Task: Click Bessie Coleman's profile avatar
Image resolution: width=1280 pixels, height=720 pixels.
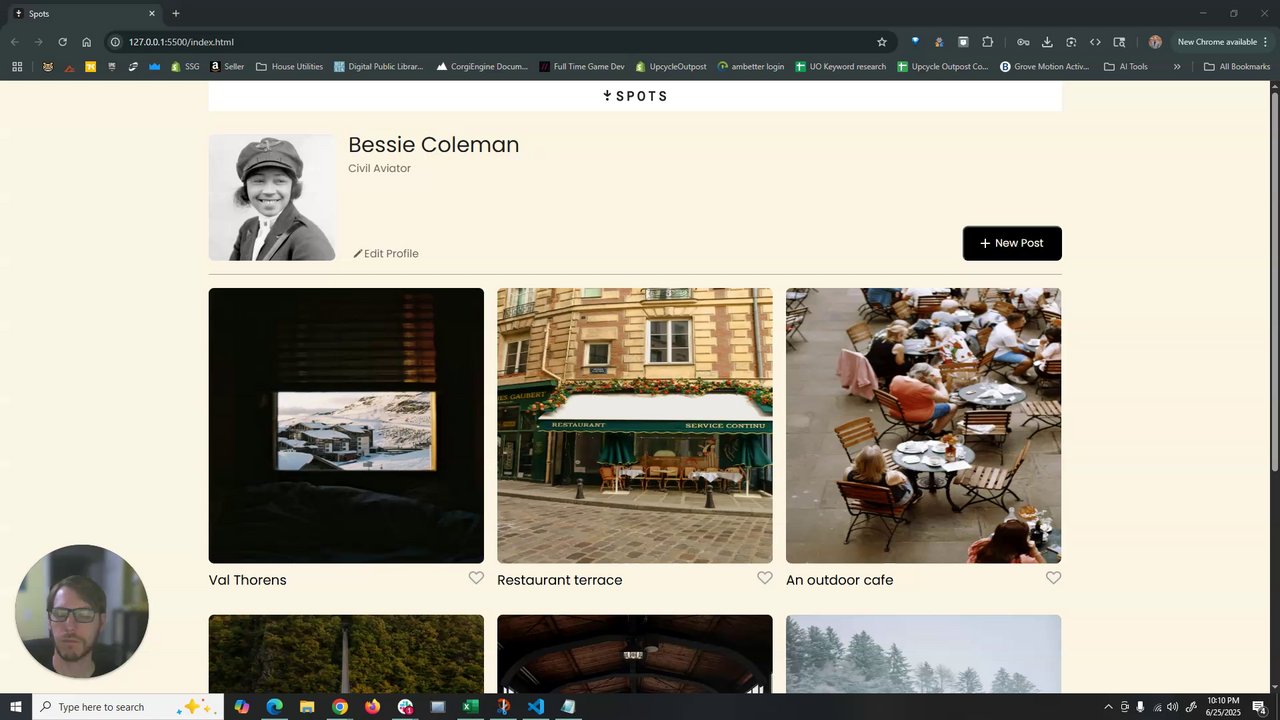Action: click(x=272, y=197)
